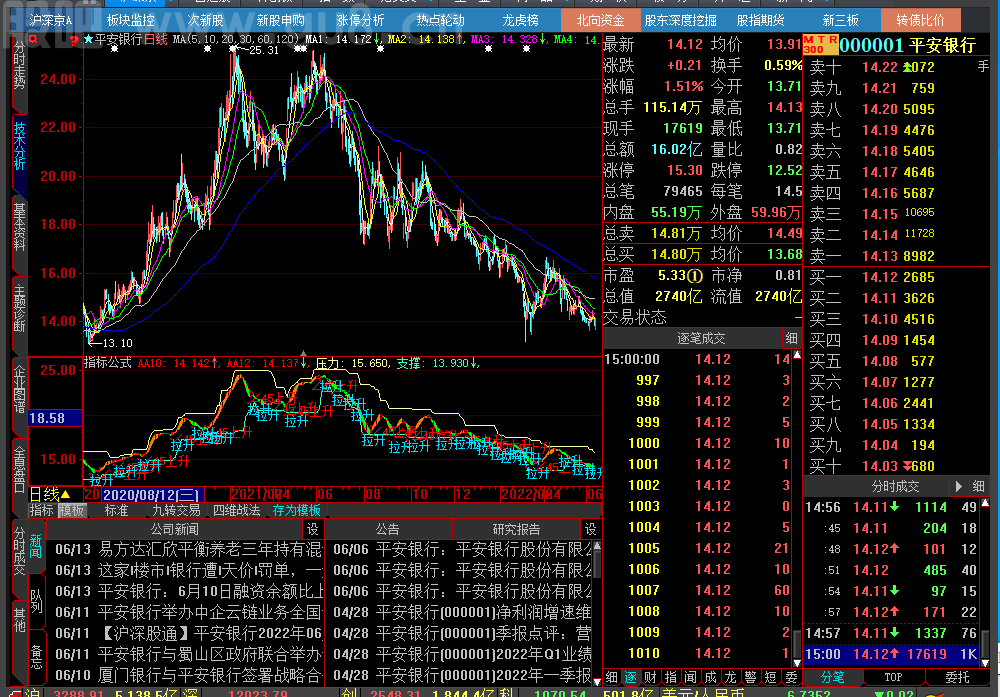Select the TOP tab at bottom right
The image size is (1000, 697).
pyautogui.click(x=893, y=677)
